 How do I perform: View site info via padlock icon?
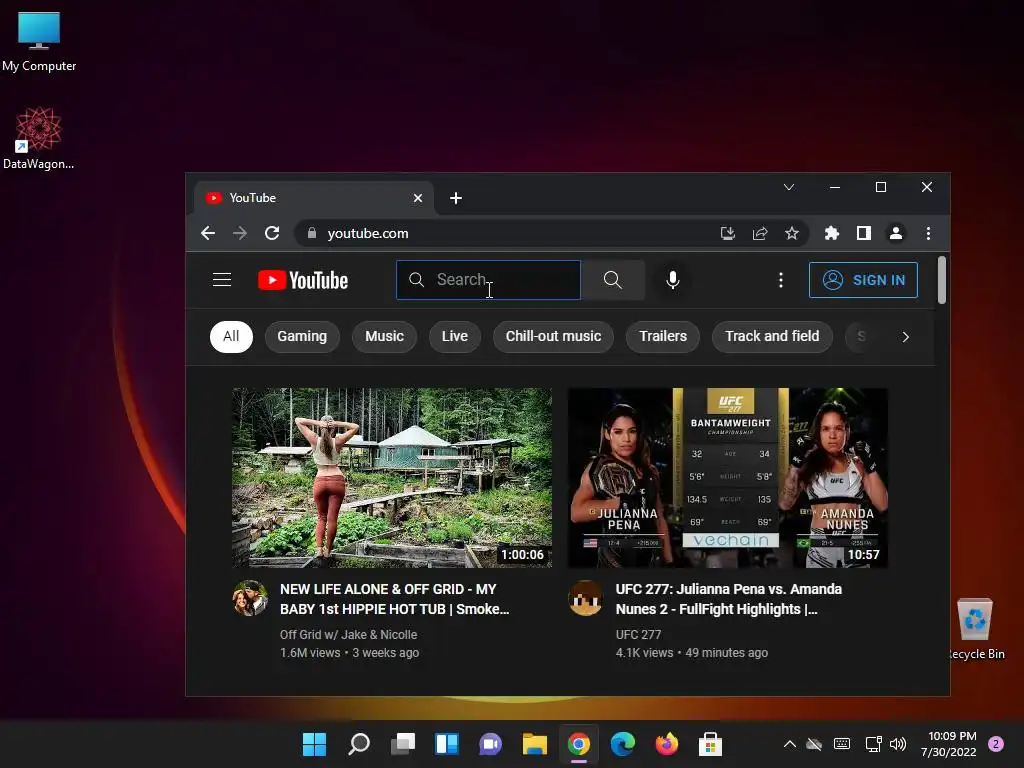[312, 233]
